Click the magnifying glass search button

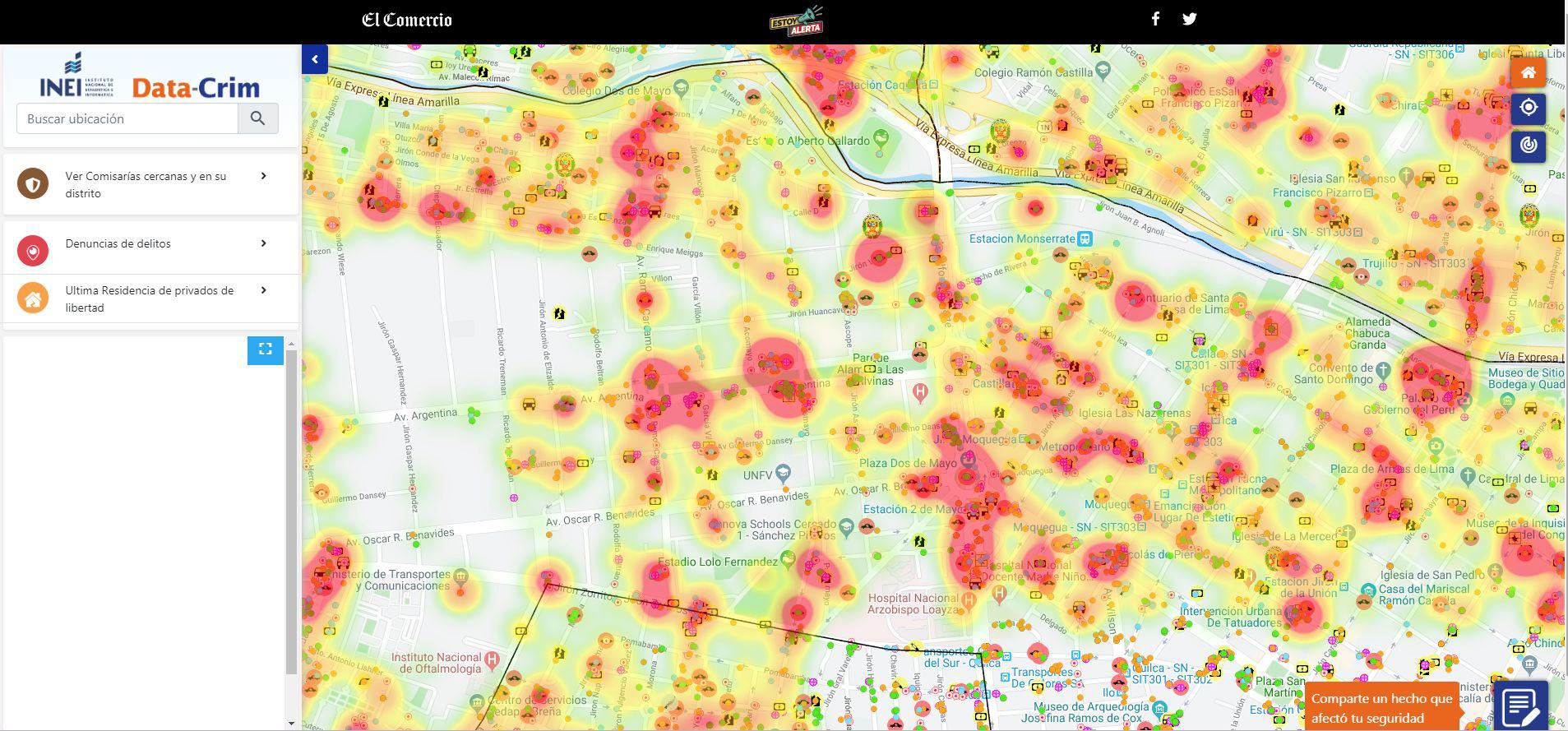click(257, 118)
